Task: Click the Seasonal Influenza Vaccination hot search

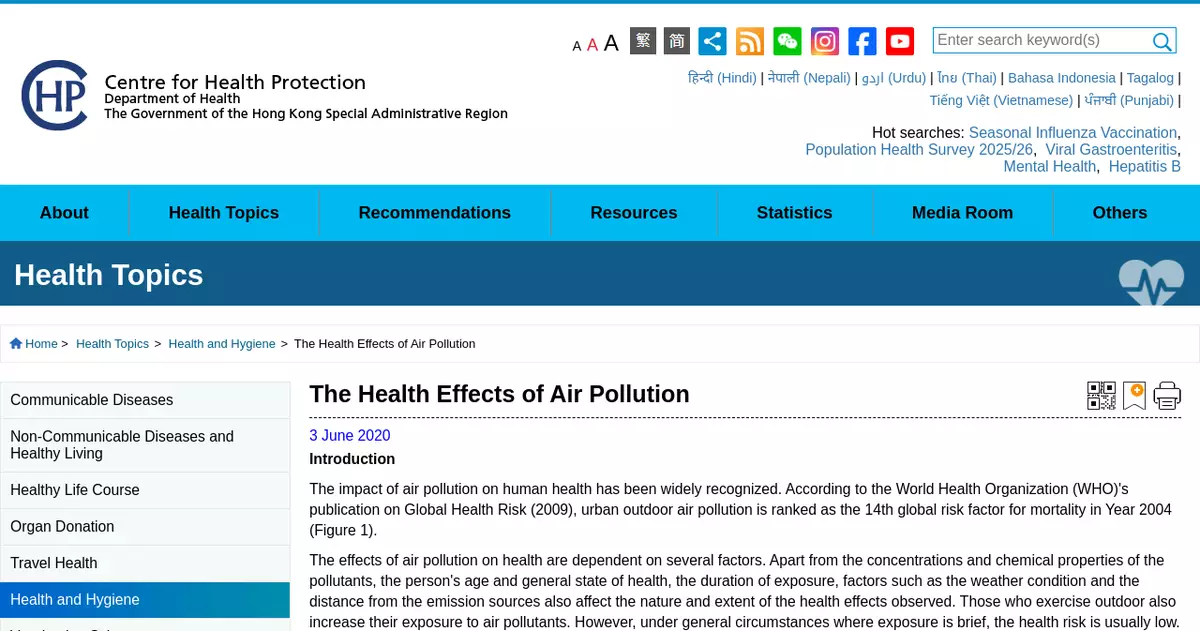Action: pos(1072,132)
